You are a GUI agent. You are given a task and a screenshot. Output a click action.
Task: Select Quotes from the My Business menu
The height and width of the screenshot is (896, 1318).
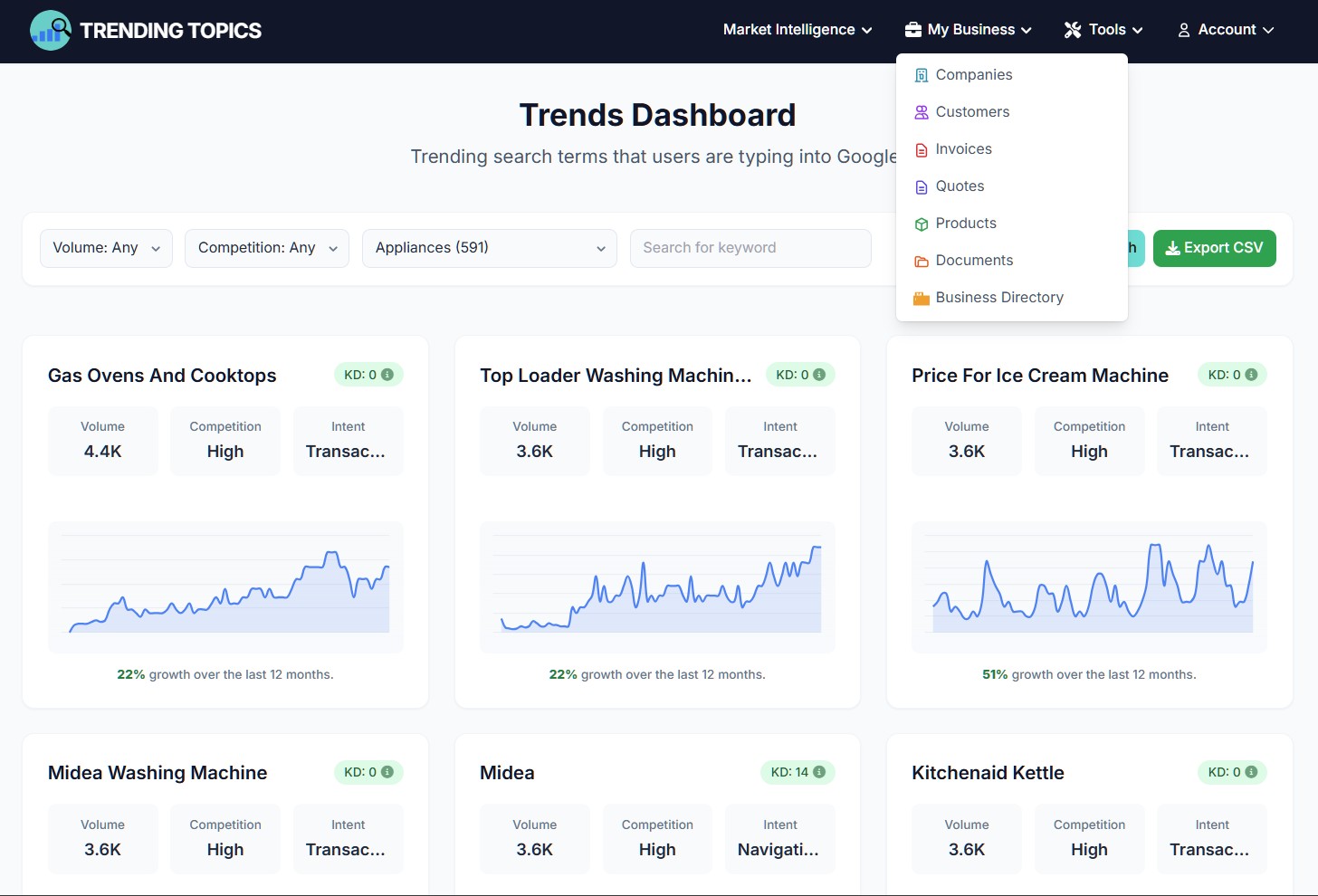click(x=960, y=186)
